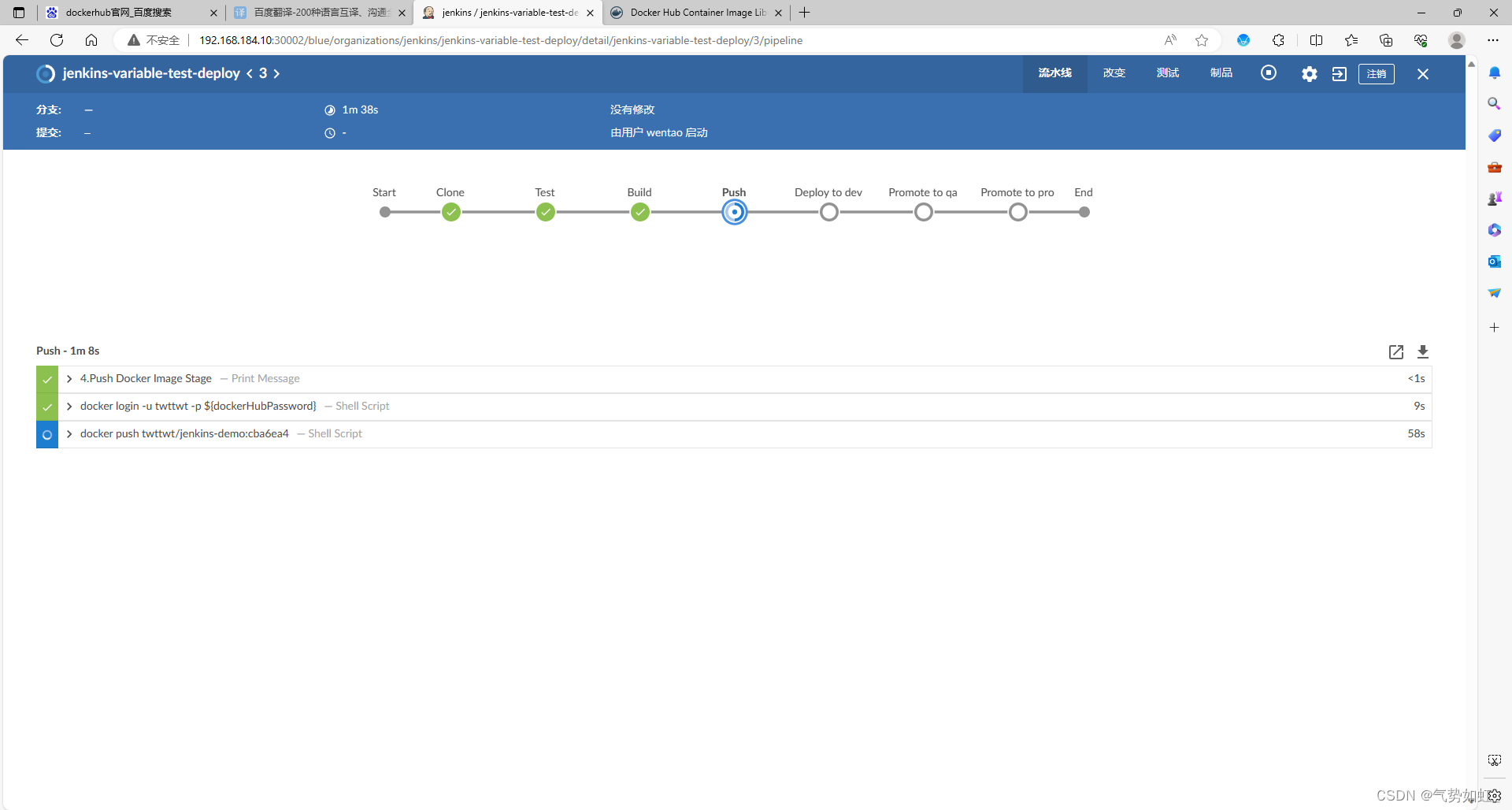
Task: Download the Push stage log
Action: 1423,351
